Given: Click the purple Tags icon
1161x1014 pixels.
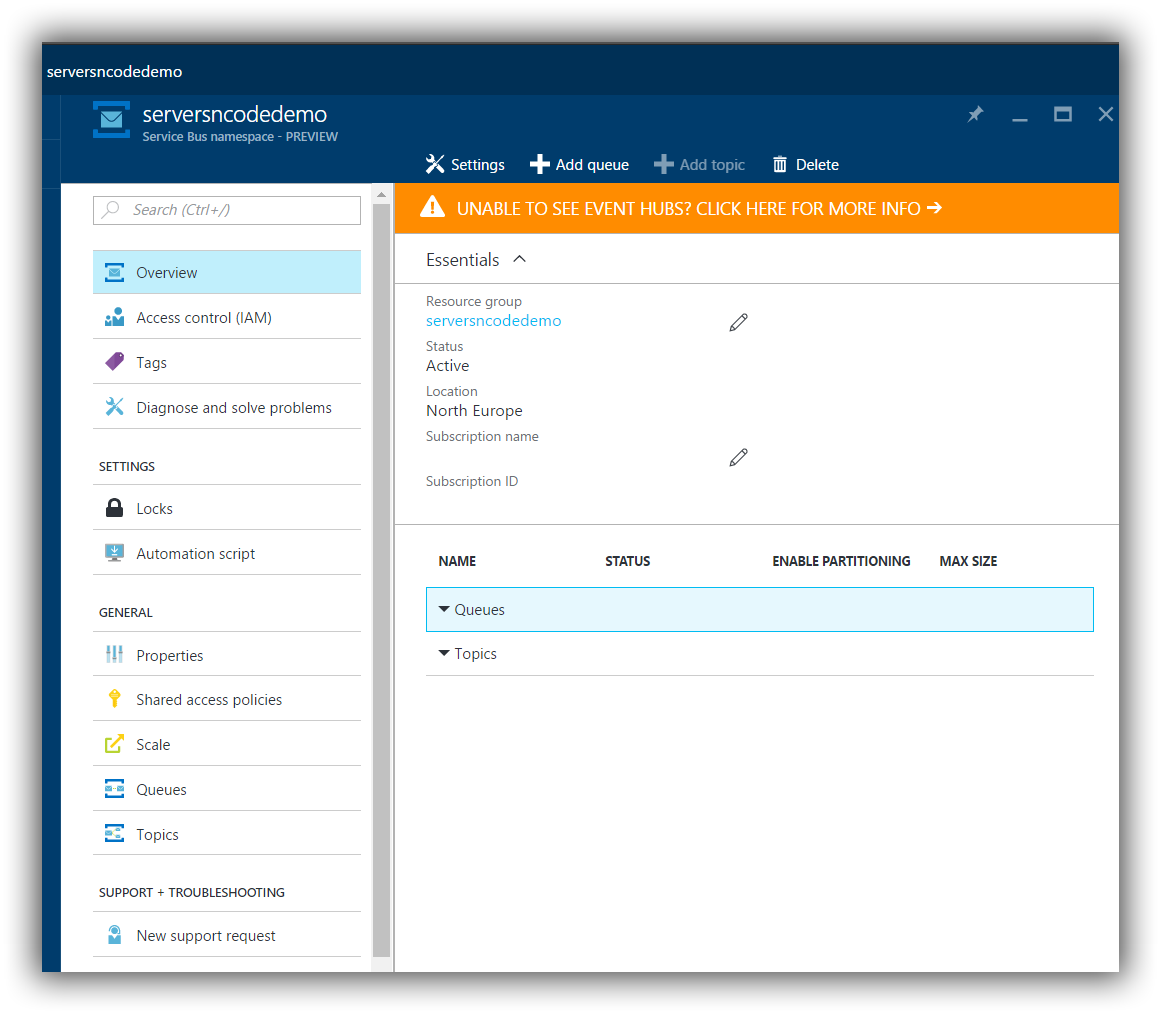Looking at the screenshot, I should tap(114, 362).
